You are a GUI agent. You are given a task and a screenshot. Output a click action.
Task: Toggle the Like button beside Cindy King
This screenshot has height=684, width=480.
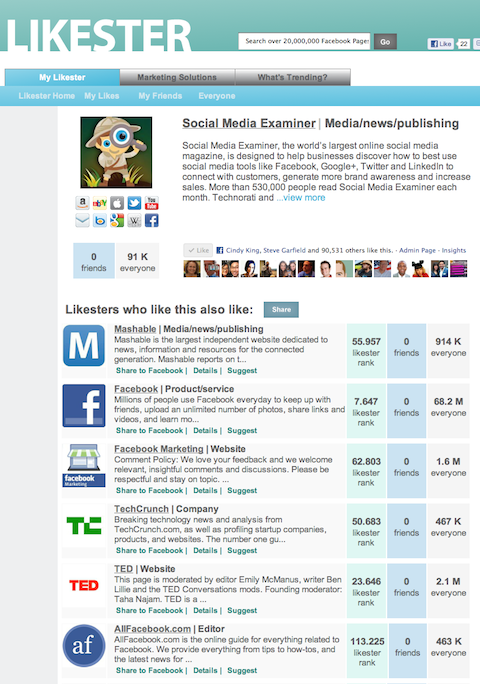coord(198,250)
